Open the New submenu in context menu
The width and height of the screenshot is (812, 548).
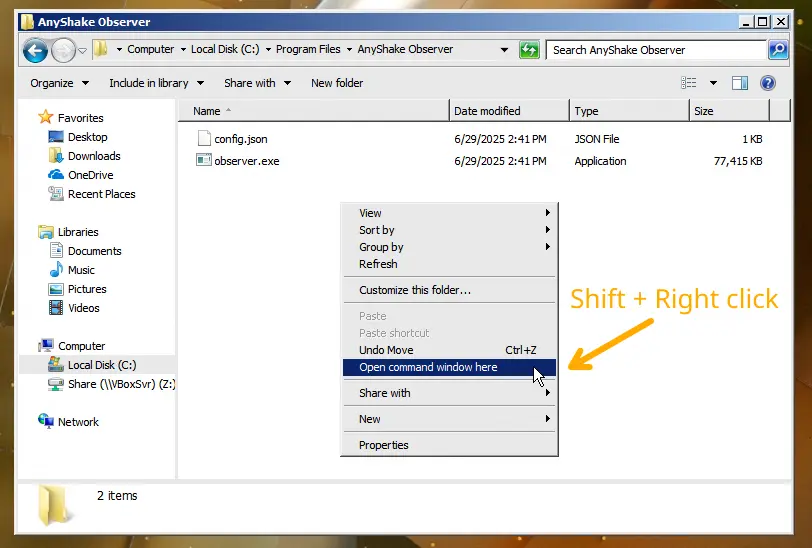[450, 419]
